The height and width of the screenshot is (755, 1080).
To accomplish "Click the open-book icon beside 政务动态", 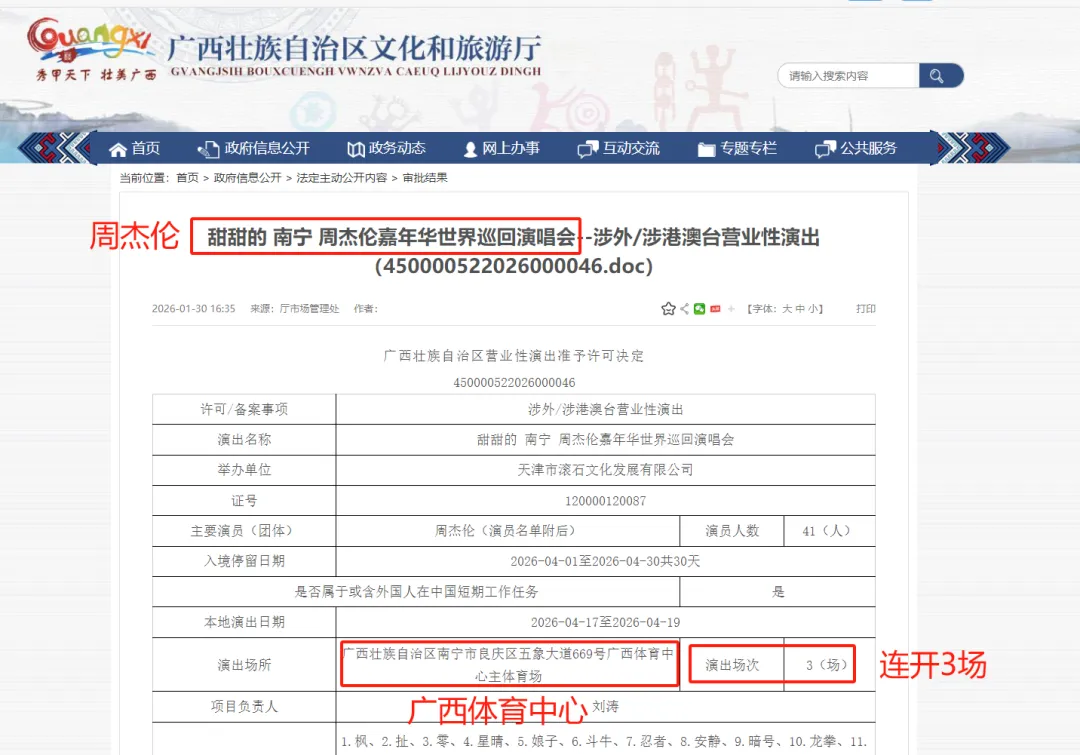I will click(355, 149).
